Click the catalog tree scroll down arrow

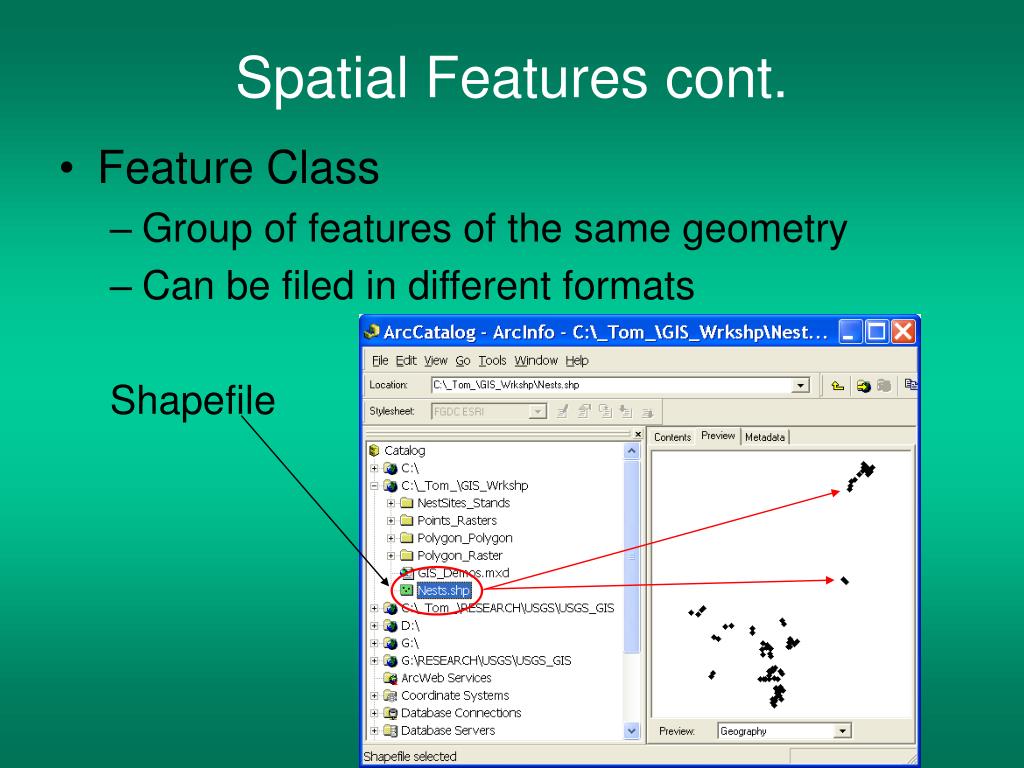tap(632, 731)
